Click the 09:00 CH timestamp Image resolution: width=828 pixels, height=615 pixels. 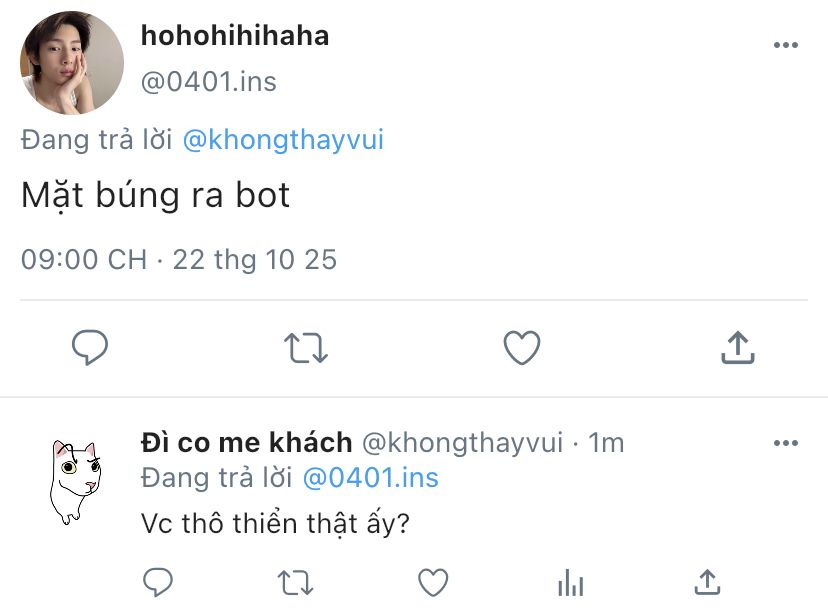coord(84,260)
